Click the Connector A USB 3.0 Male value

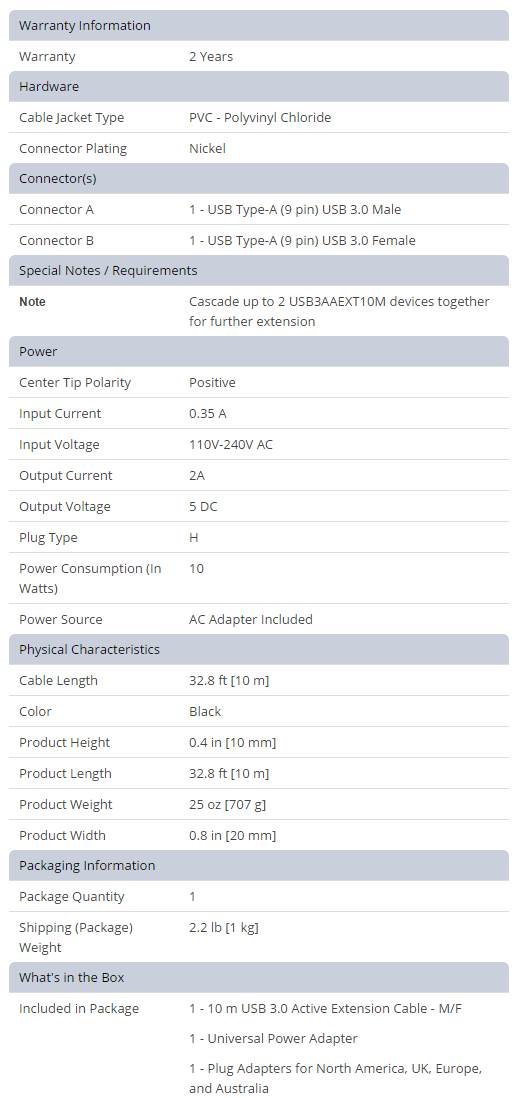click(295, 209)
